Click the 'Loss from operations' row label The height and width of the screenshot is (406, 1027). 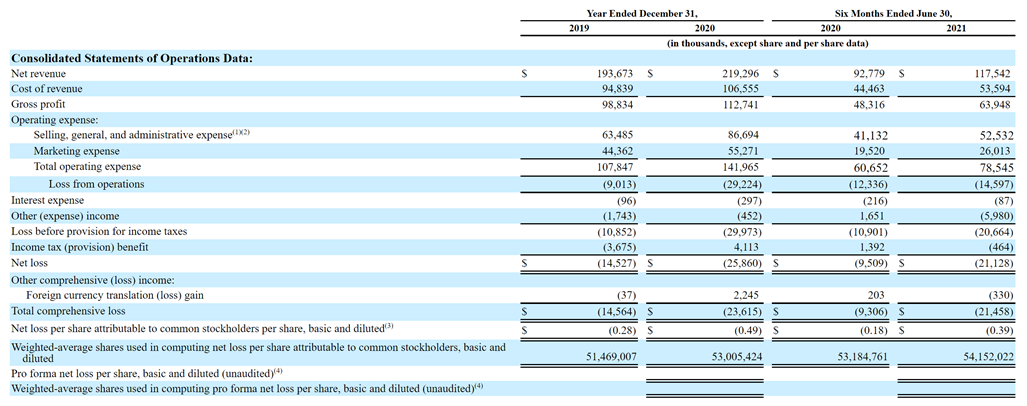(x=96, y=184)
